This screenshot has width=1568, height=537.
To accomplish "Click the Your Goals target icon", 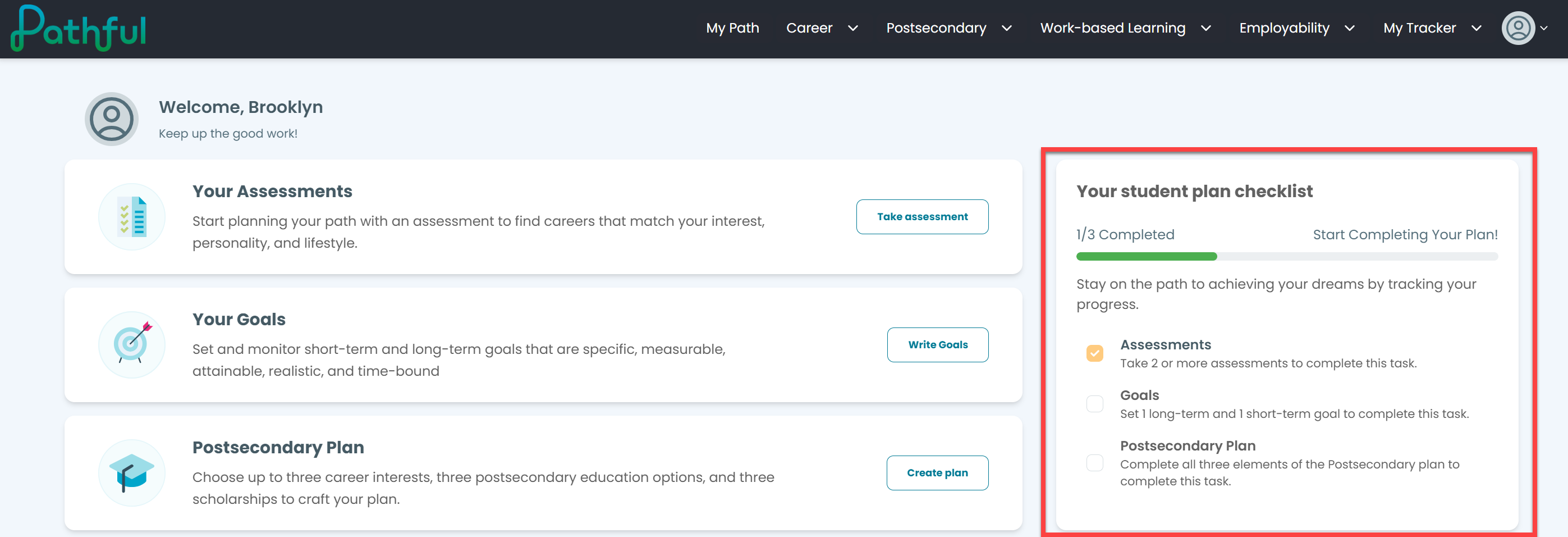I will pyautogui.click(x=132, y=344).
